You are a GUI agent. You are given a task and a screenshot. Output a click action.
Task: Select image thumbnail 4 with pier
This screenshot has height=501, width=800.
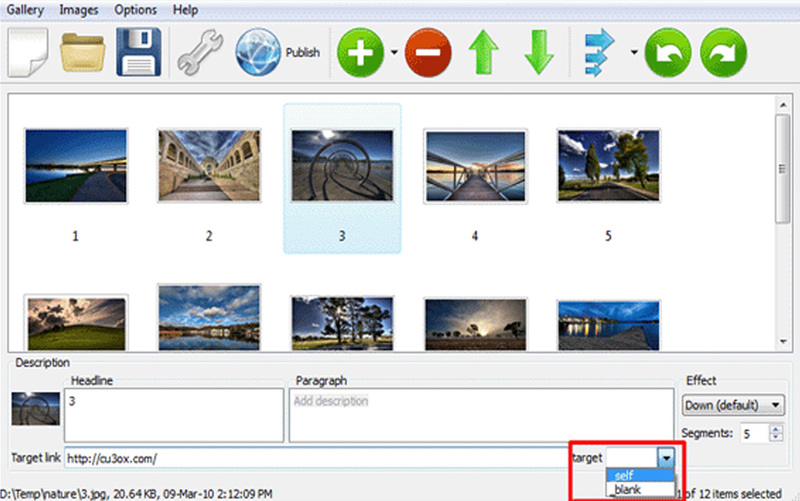(x=476, y=166)
